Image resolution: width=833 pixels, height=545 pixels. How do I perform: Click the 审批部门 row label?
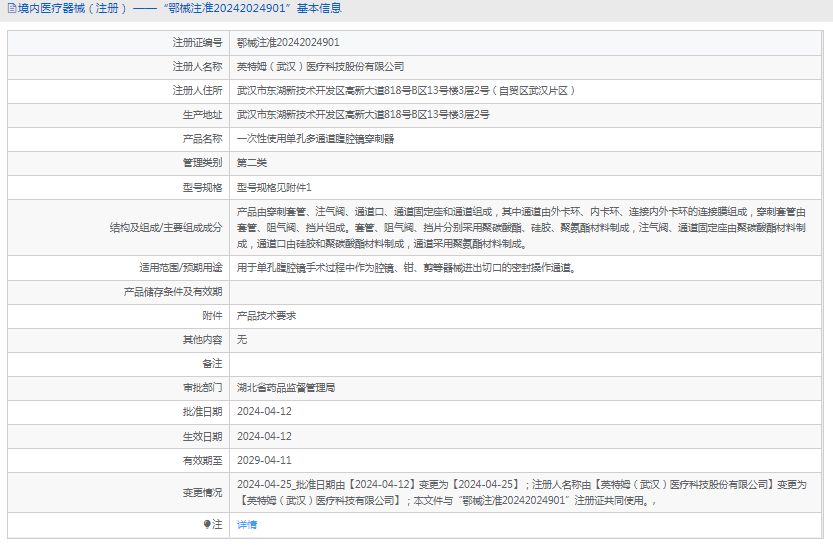click(x=202, y=388)
